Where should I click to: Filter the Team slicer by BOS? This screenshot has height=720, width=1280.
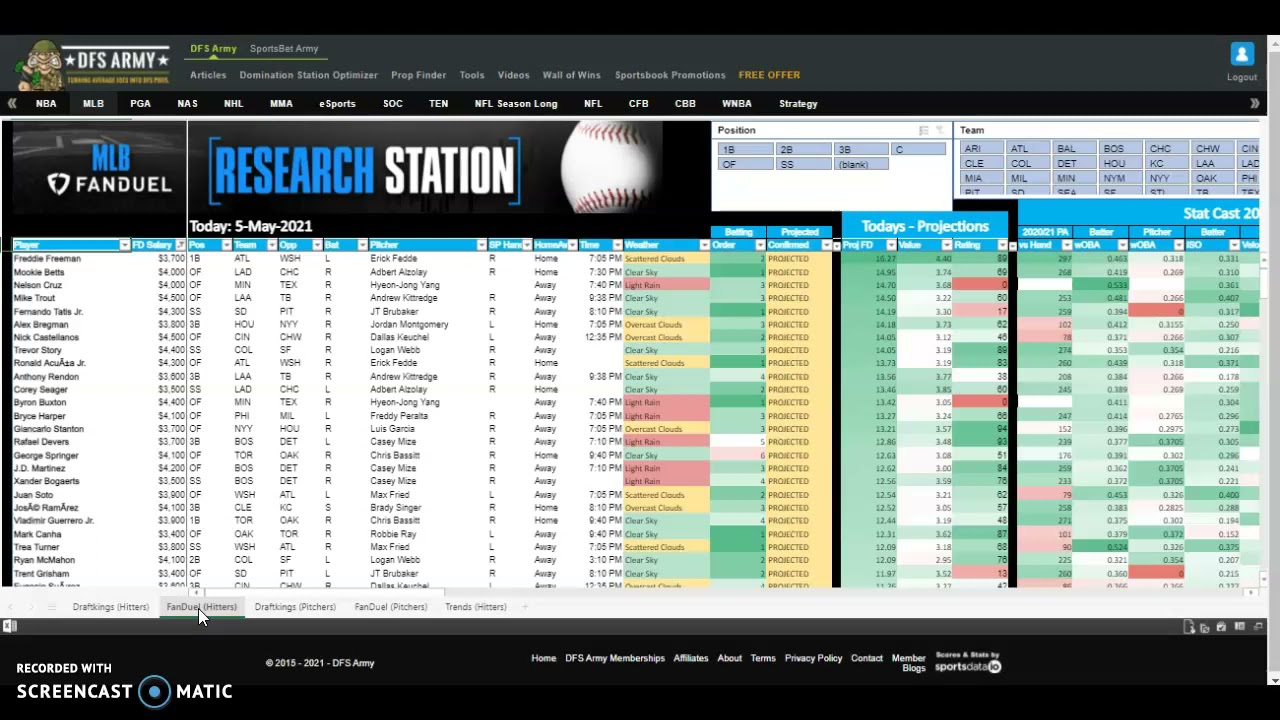(1122, 149)
